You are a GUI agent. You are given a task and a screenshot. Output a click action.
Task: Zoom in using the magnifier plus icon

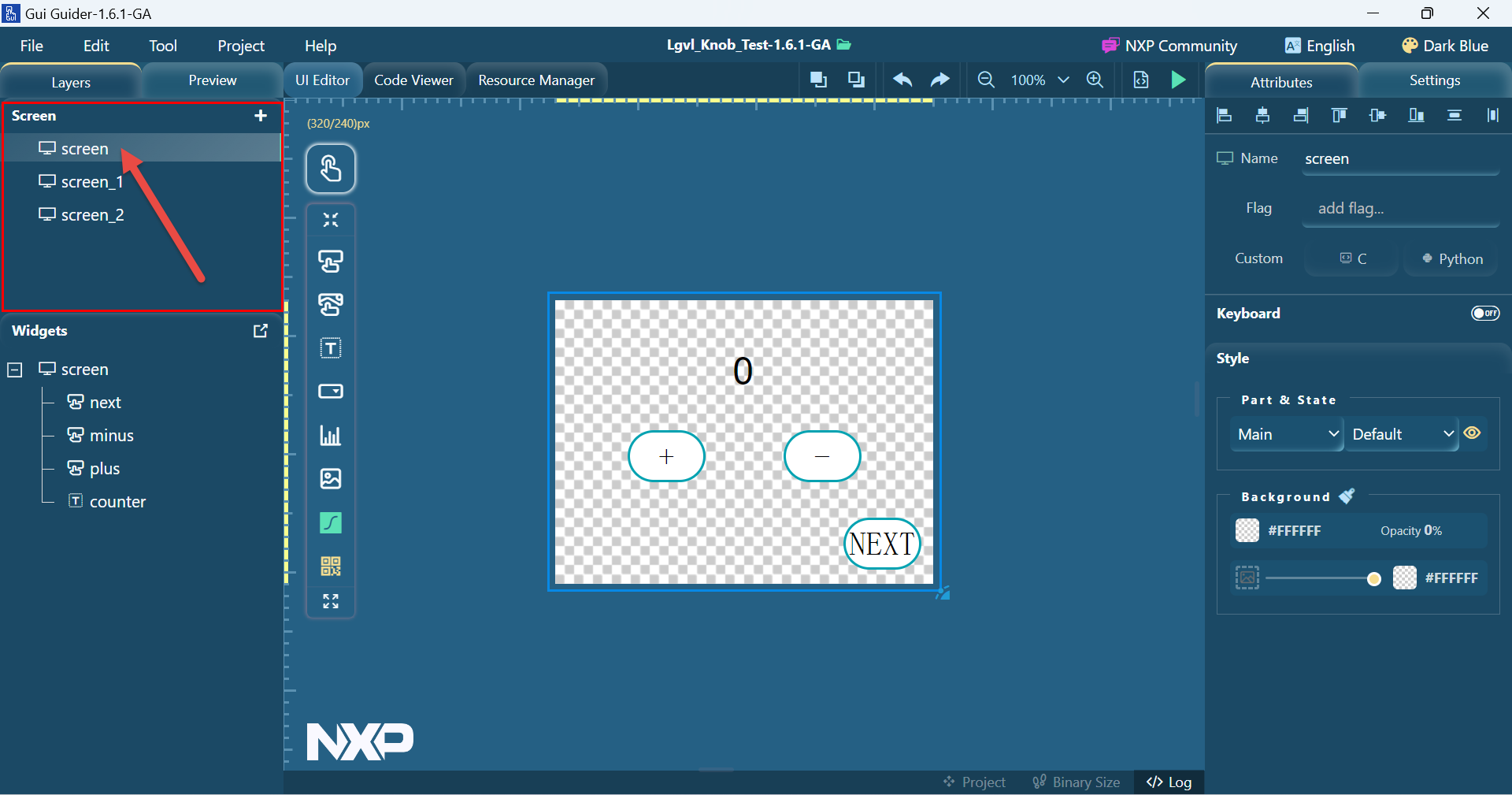click(x=1095, y=80)
